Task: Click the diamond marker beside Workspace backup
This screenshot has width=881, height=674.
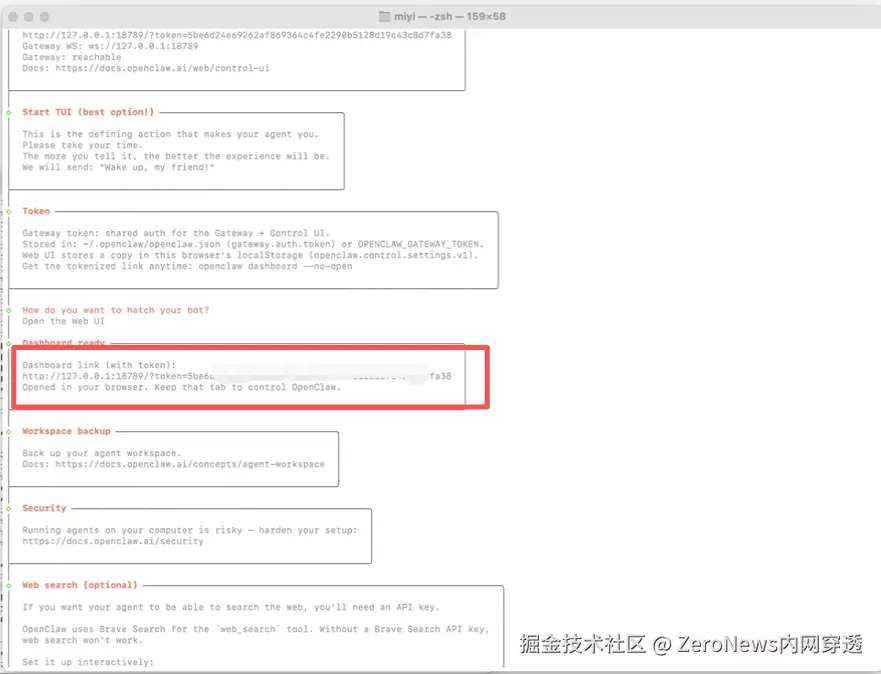Action: click(x=9, y=431)
